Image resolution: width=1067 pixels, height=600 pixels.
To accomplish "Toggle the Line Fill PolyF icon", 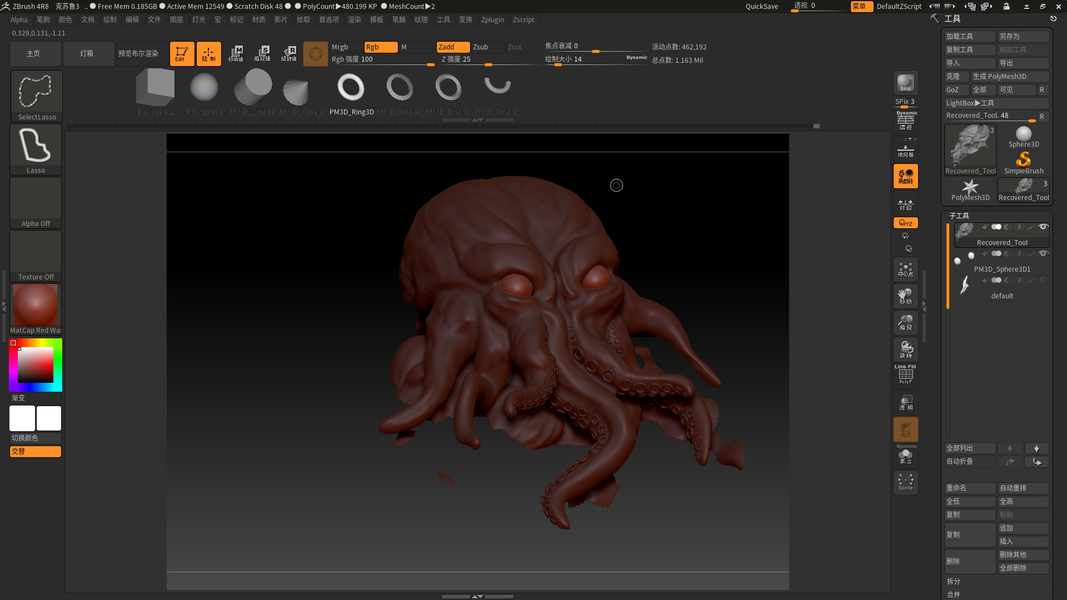I will point(906,375).
